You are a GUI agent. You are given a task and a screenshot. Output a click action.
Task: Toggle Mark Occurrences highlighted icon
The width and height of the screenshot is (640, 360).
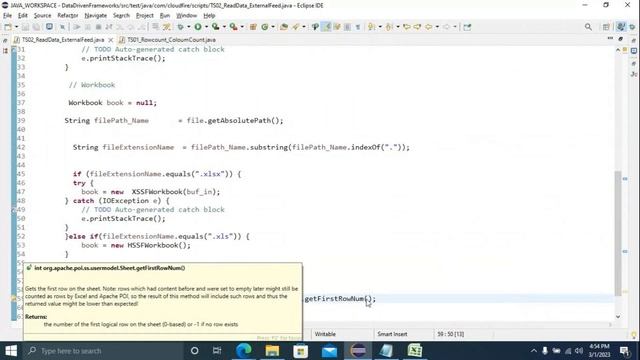pyautogui.click(x=327, y=27)
